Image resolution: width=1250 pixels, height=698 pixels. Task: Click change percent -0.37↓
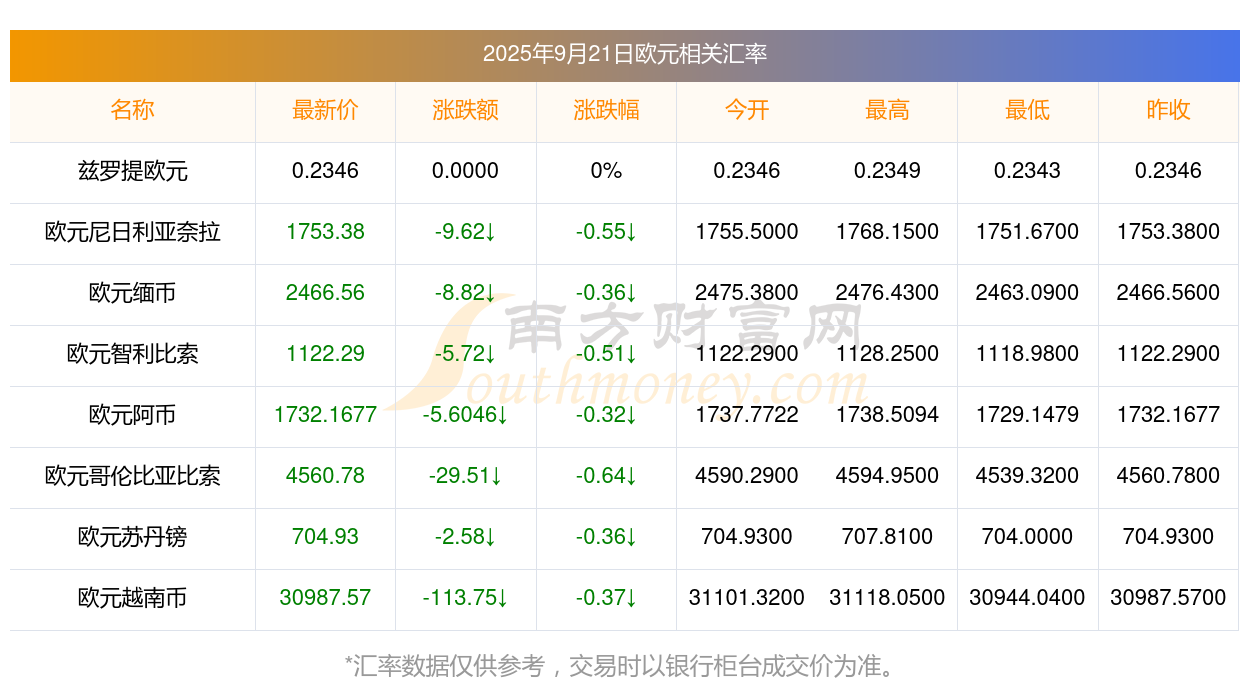point(606,598)
